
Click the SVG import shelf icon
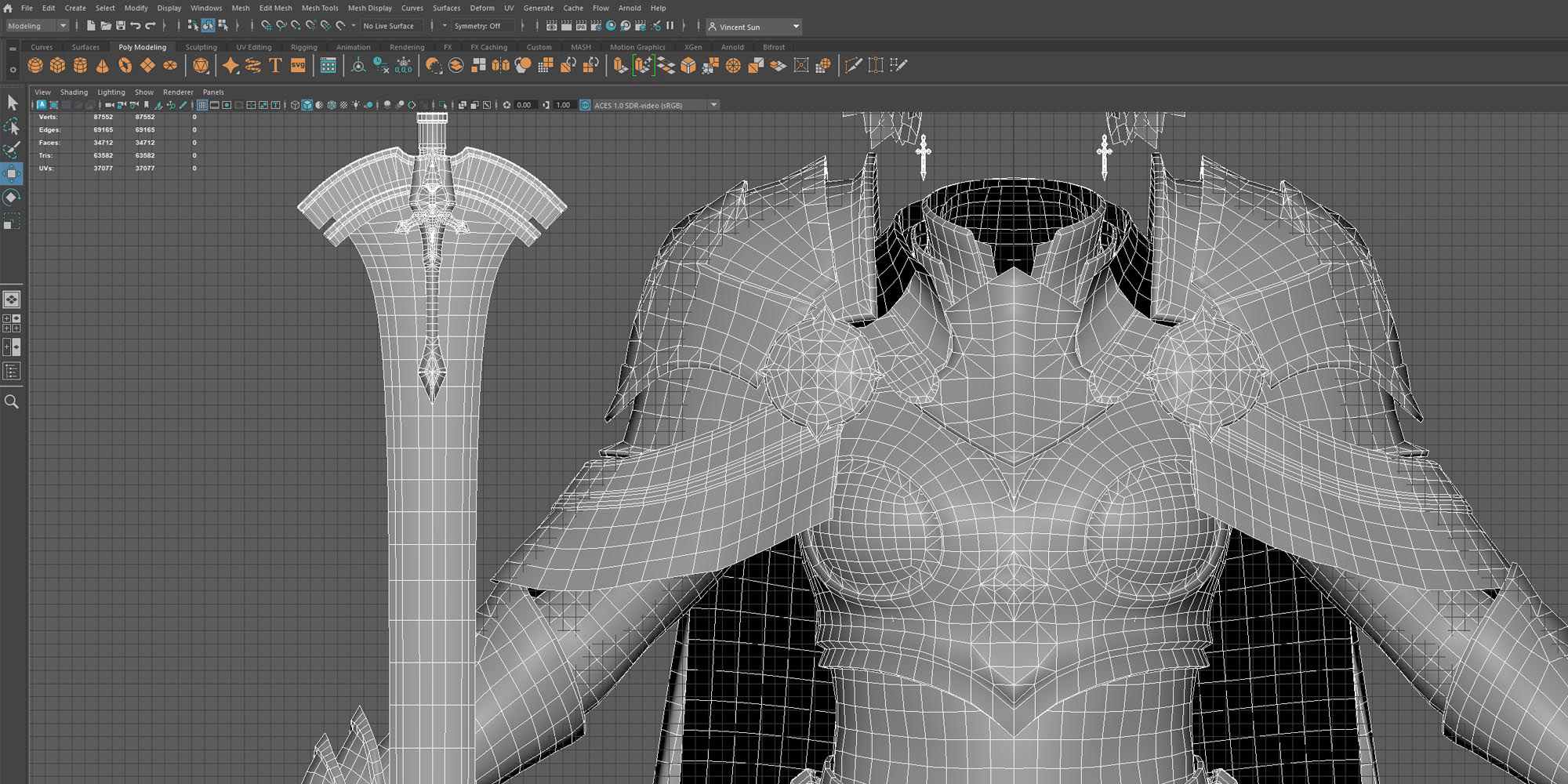[x=298, y=66]
